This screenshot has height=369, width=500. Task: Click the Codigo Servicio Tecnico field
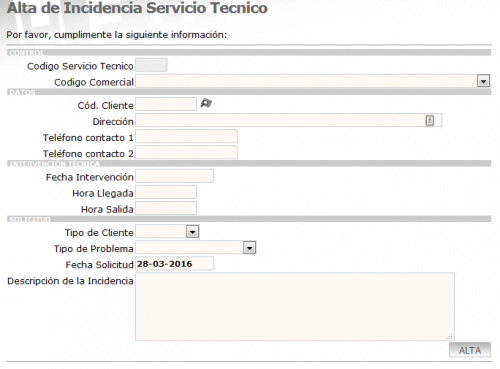[151, 65]
